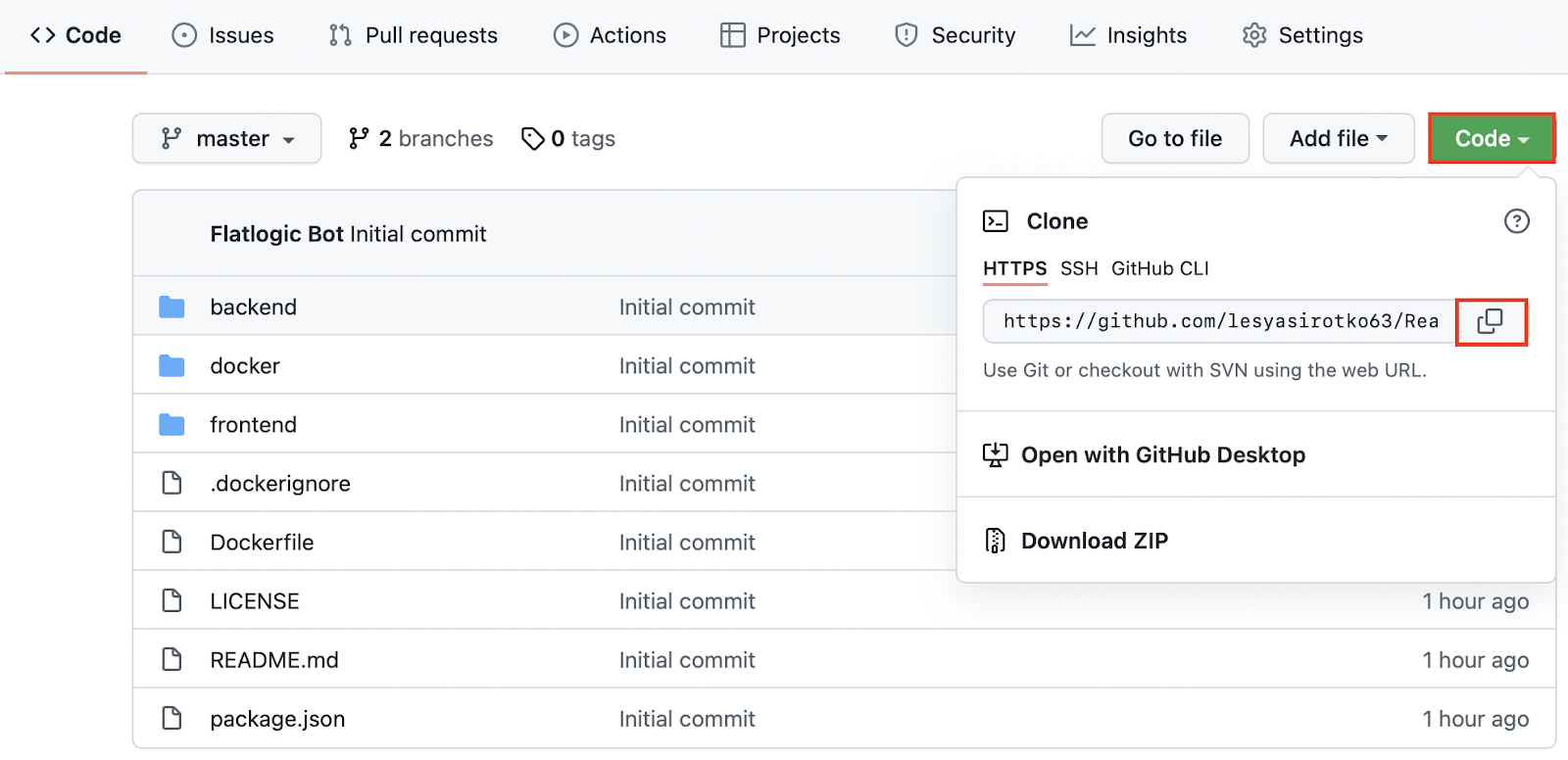This screenshot has height=760, width=1568.
Task: Open the header Initial commit message link
Action: click(x=418, y=234)
